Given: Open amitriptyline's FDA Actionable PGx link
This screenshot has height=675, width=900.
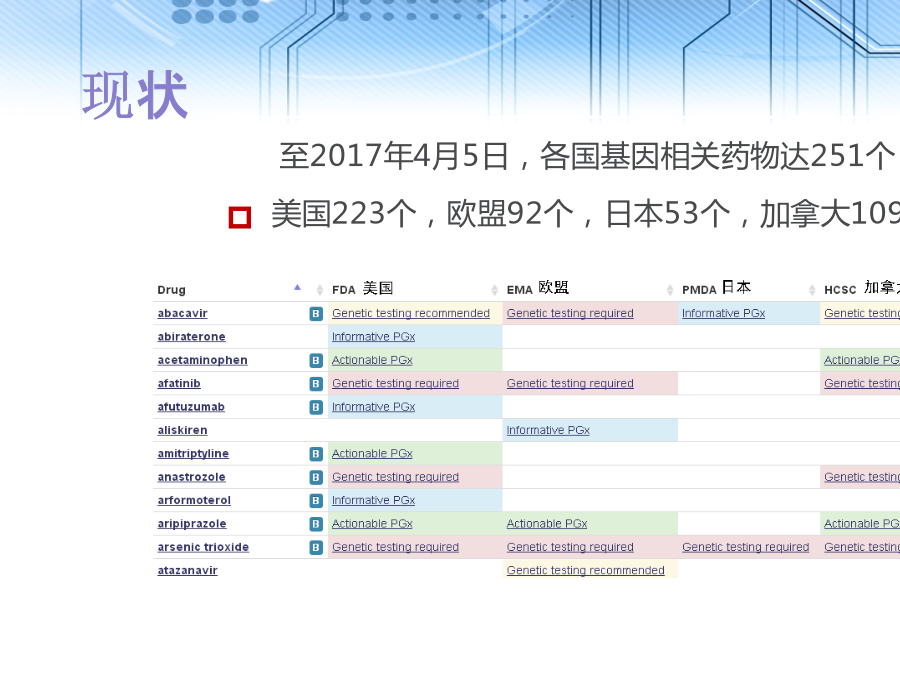Looking at the screenshot, I should 373,454.
